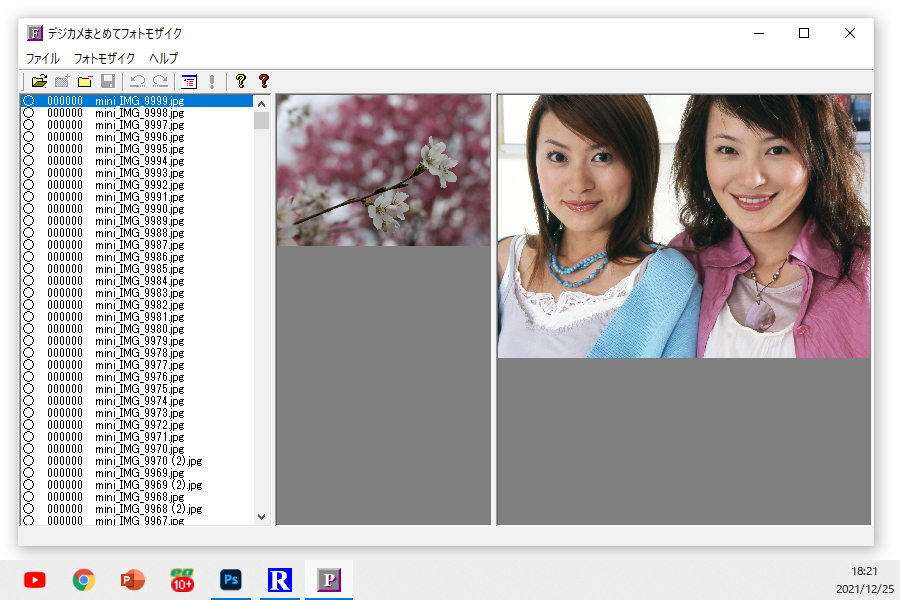Click the circle marker beside mini_IMG_9975.jpg
This screenshot has height=600, width=900.
29,389
